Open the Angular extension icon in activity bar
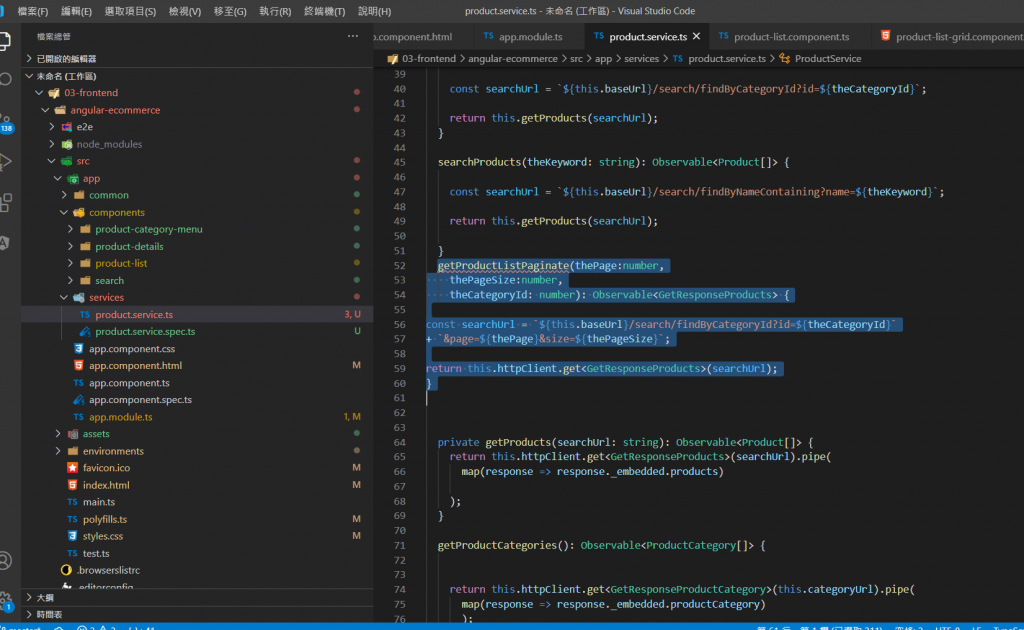This screenshot has height=630, width=1024. [7, 242]
